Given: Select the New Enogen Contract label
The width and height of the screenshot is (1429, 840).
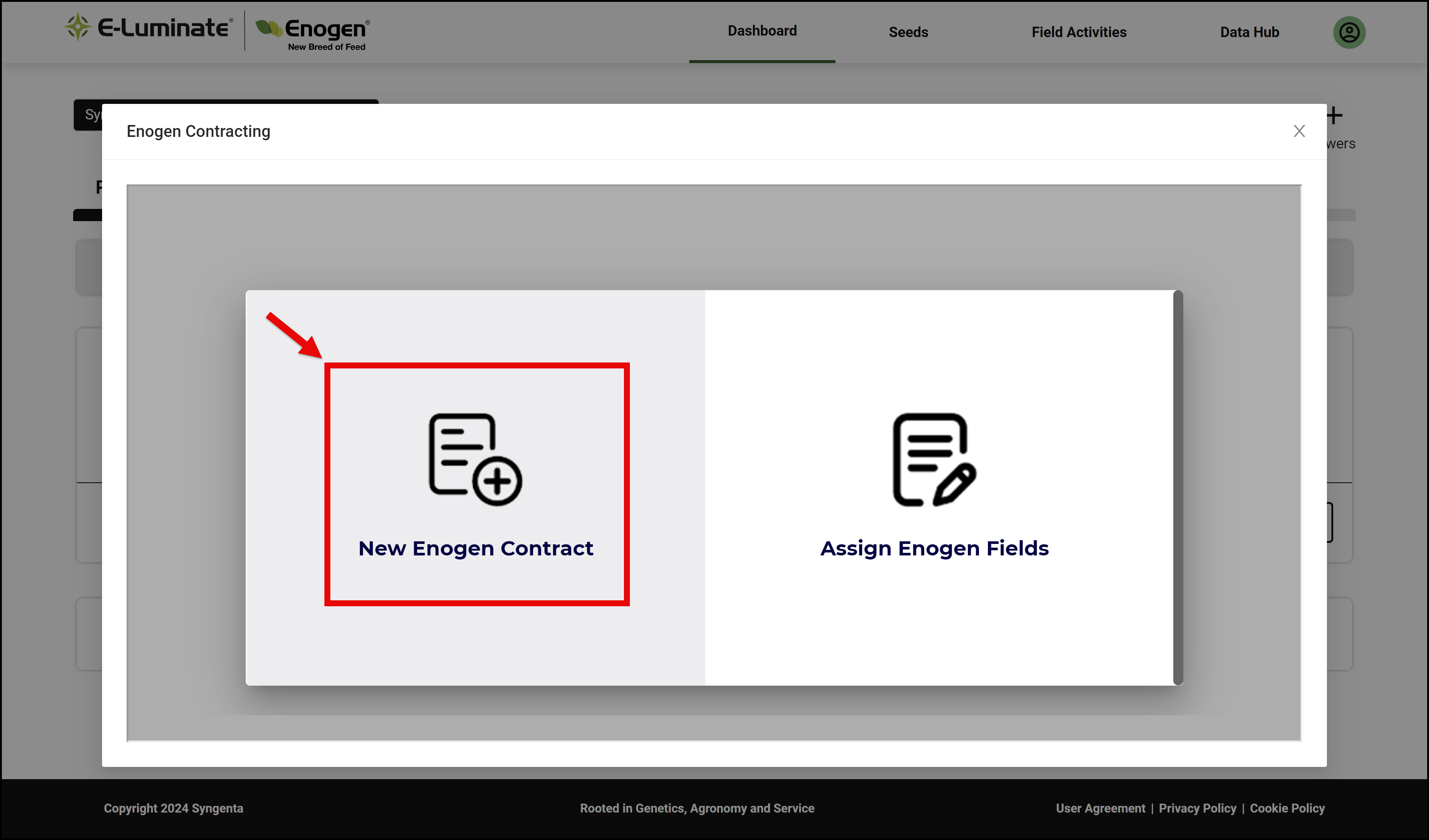Looking at the screenshot, I should (476, 548).
